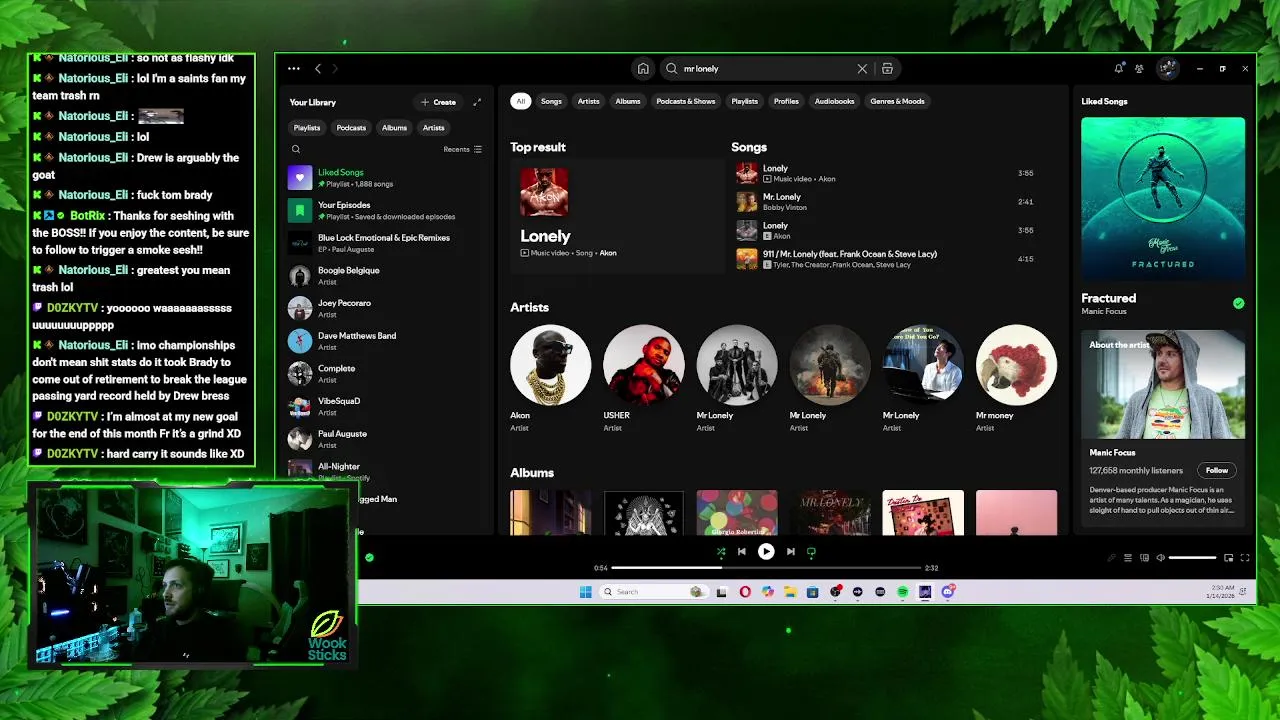
Task: Filter the library by Playlists
Action: (x=307, y=128)
